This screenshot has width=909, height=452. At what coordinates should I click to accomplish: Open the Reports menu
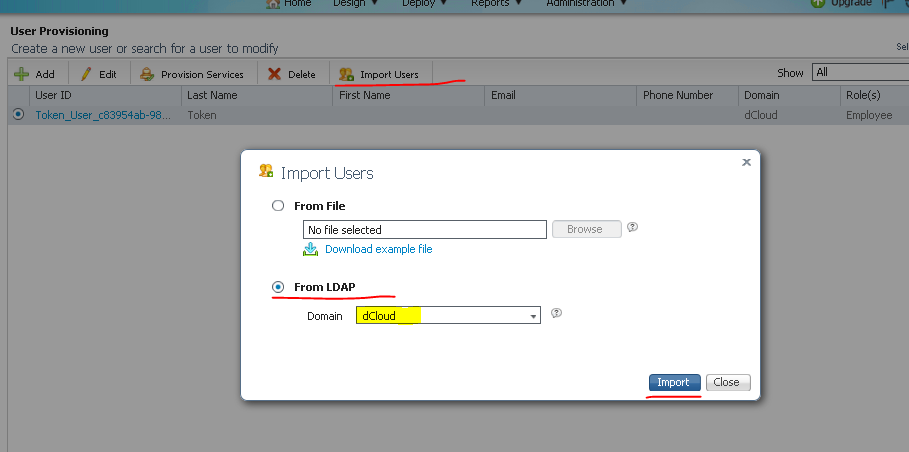(496, 3)
